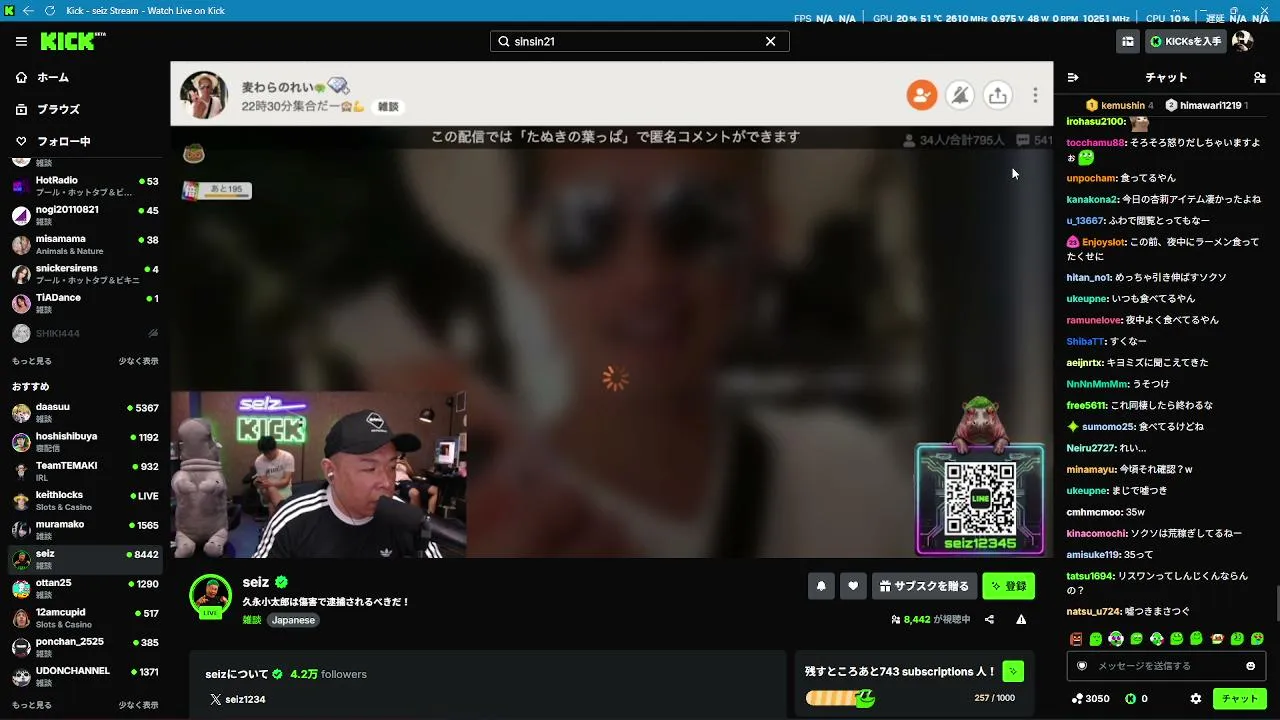Click the share upload icon on banner
Screen dimensions: 1280x720
point(997,95)
